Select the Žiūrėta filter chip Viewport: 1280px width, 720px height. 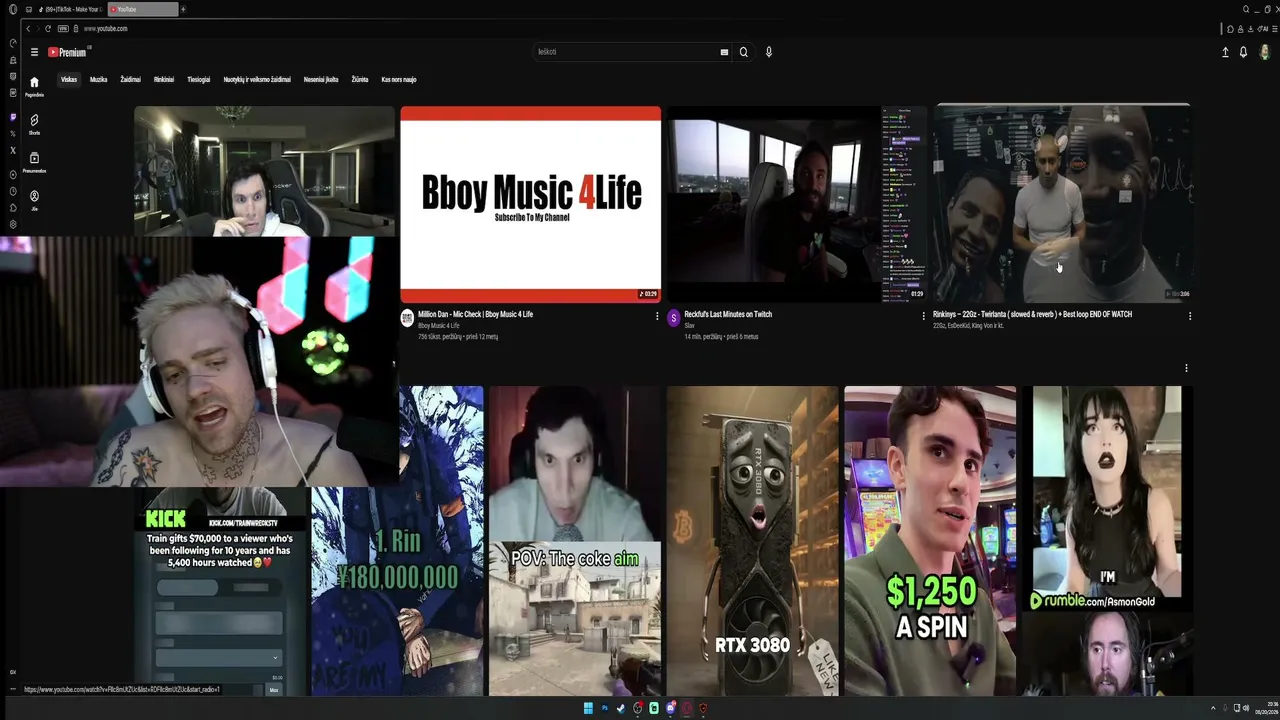coord(360,80)
